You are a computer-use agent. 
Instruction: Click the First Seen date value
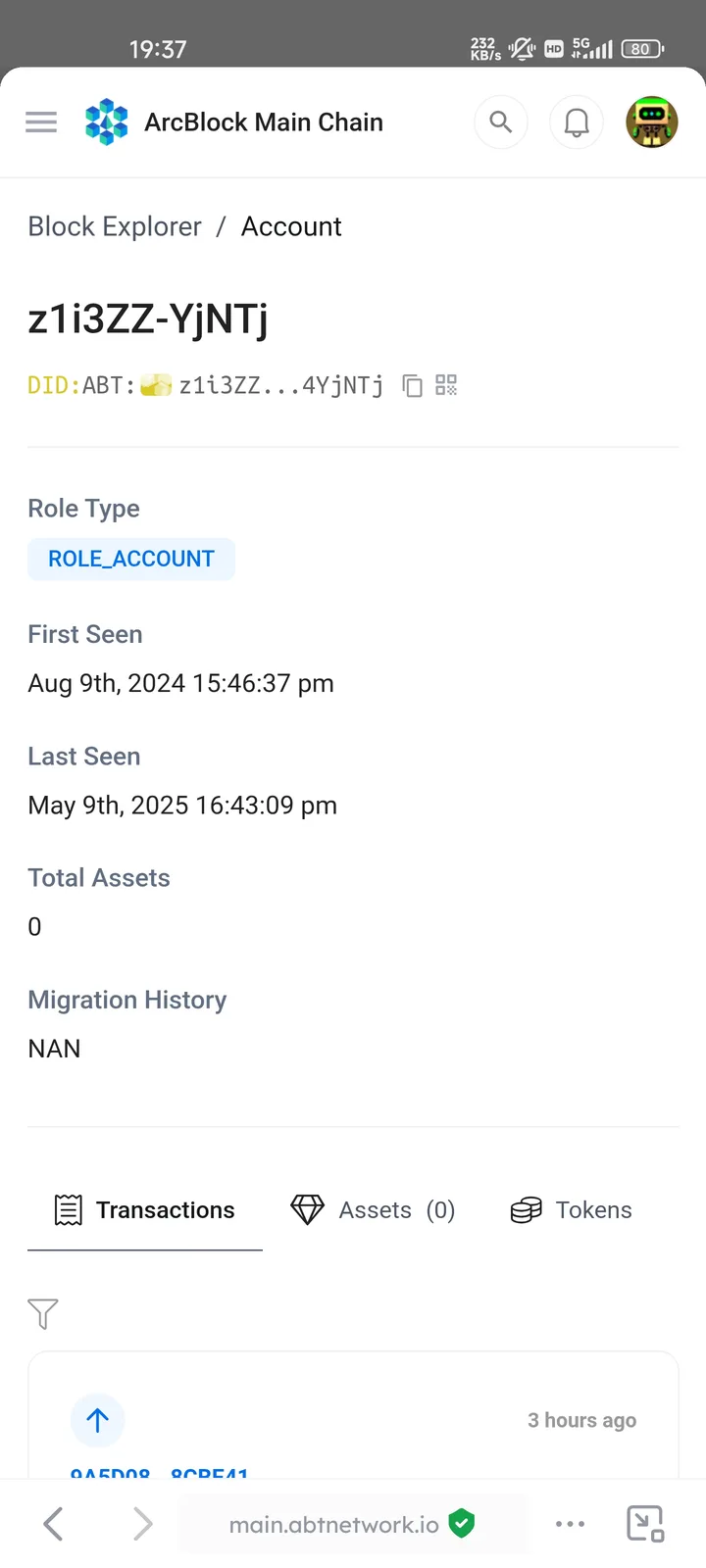(180, 683)
